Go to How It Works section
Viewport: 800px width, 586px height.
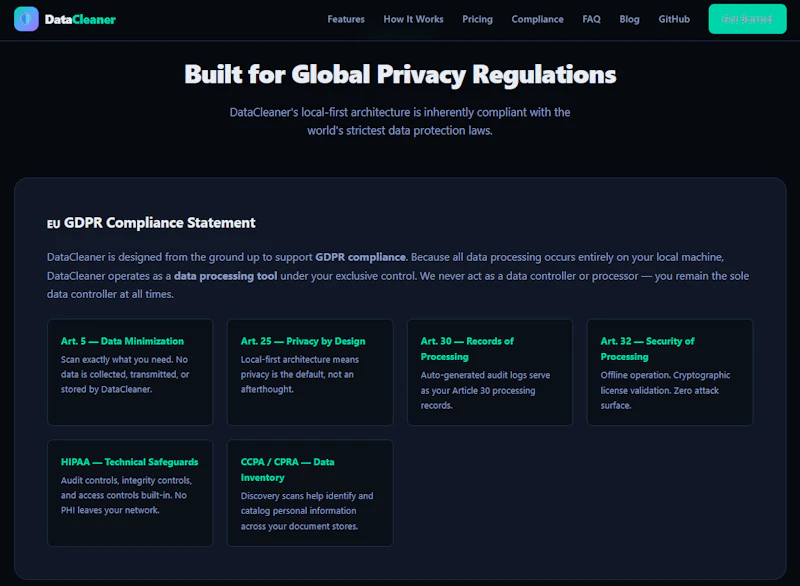(413, 19)
